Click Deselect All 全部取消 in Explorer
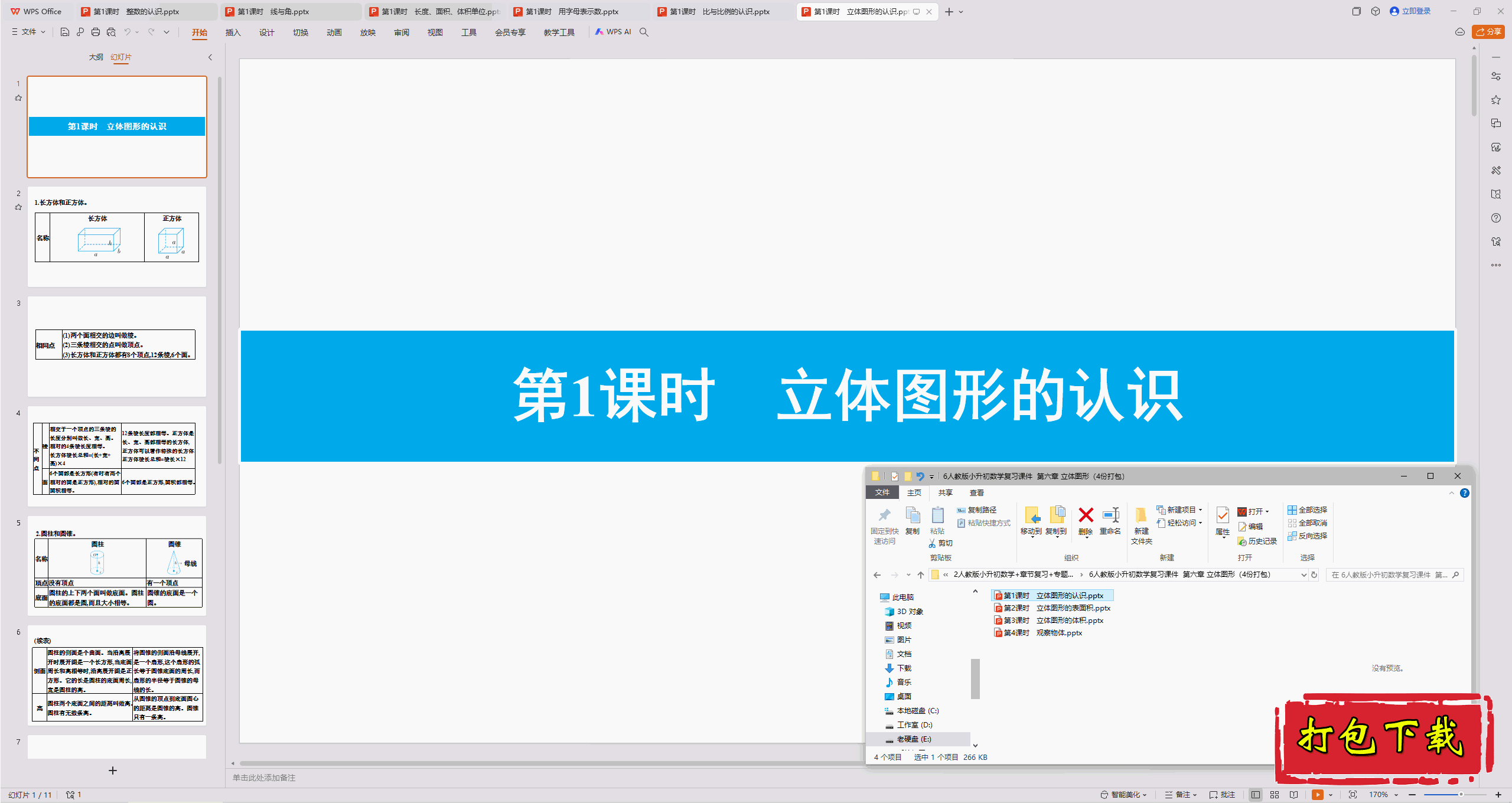 pyautogui.click(x=1308, y=523)
